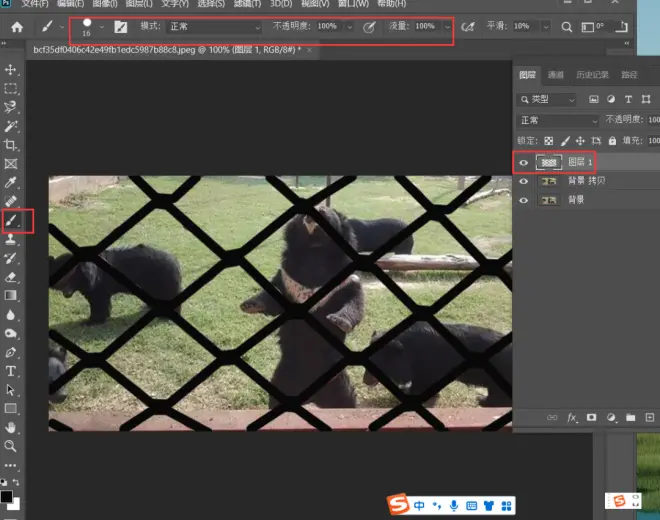Select the Healing Brush tool
Viewport: 660px width, 520px height.
[11, 201]
